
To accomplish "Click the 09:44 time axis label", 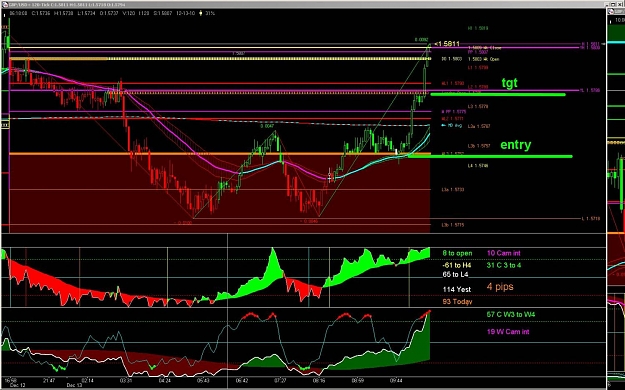I will 396,380.
